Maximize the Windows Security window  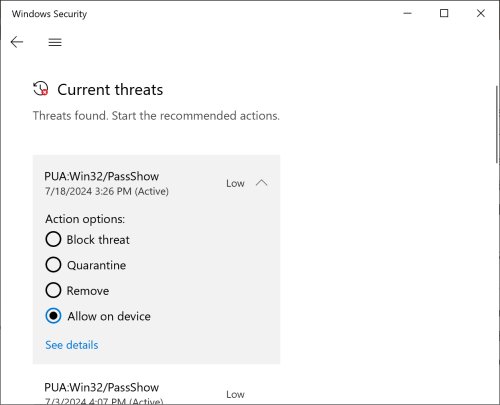click(444, 13)
